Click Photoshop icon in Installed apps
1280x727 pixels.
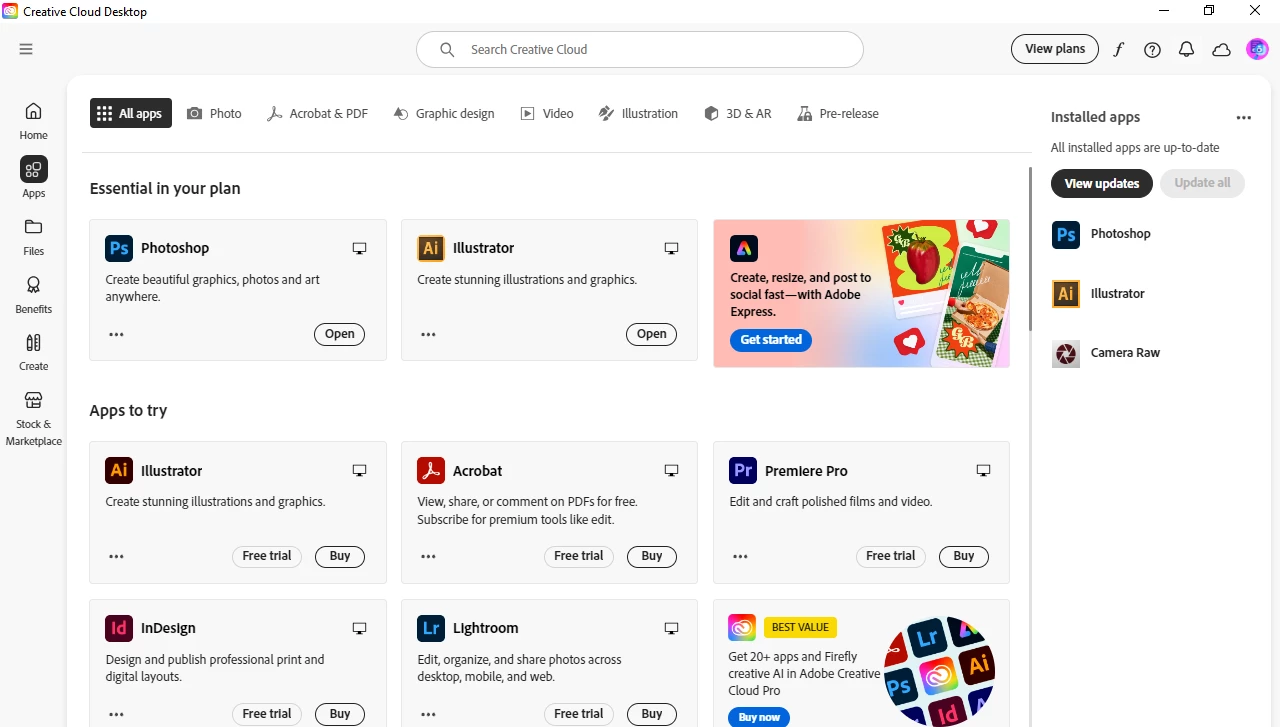1066,234
